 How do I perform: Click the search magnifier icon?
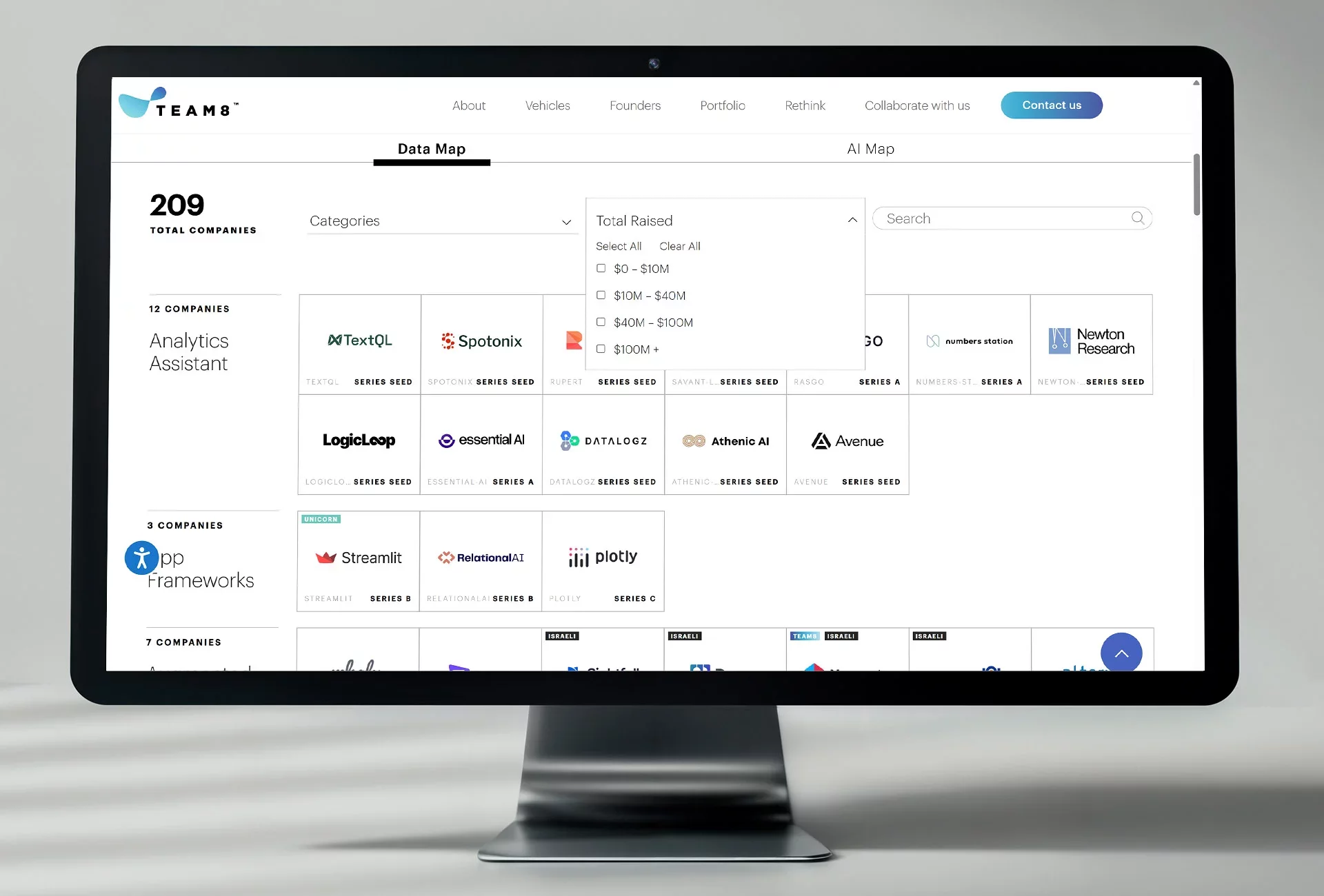coord(1137,218)
